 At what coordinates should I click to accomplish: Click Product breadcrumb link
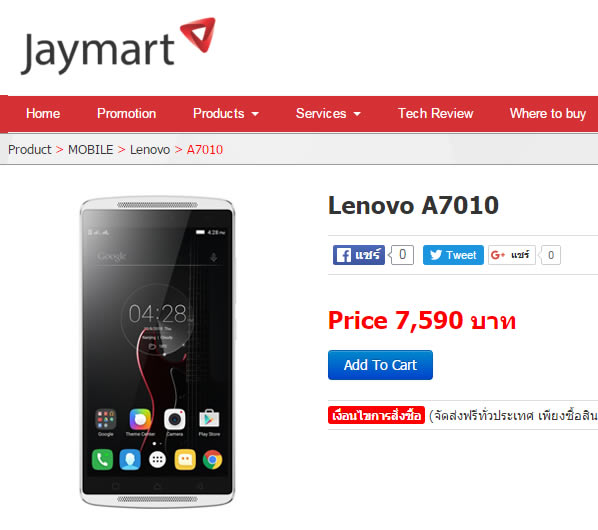tap(30, 149)
